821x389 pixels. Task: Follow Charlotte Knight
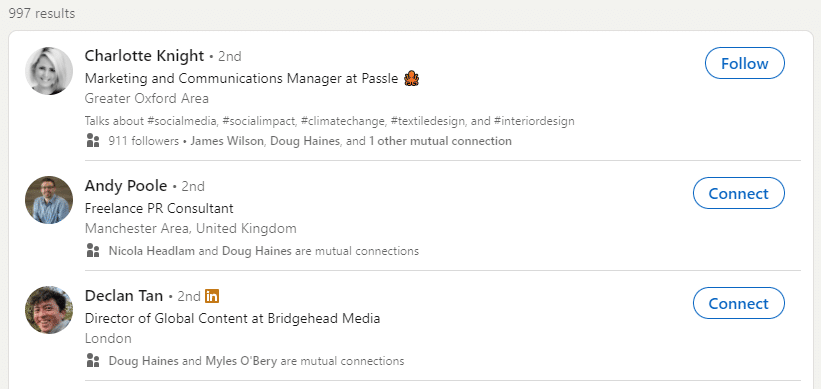click(745, 63)
